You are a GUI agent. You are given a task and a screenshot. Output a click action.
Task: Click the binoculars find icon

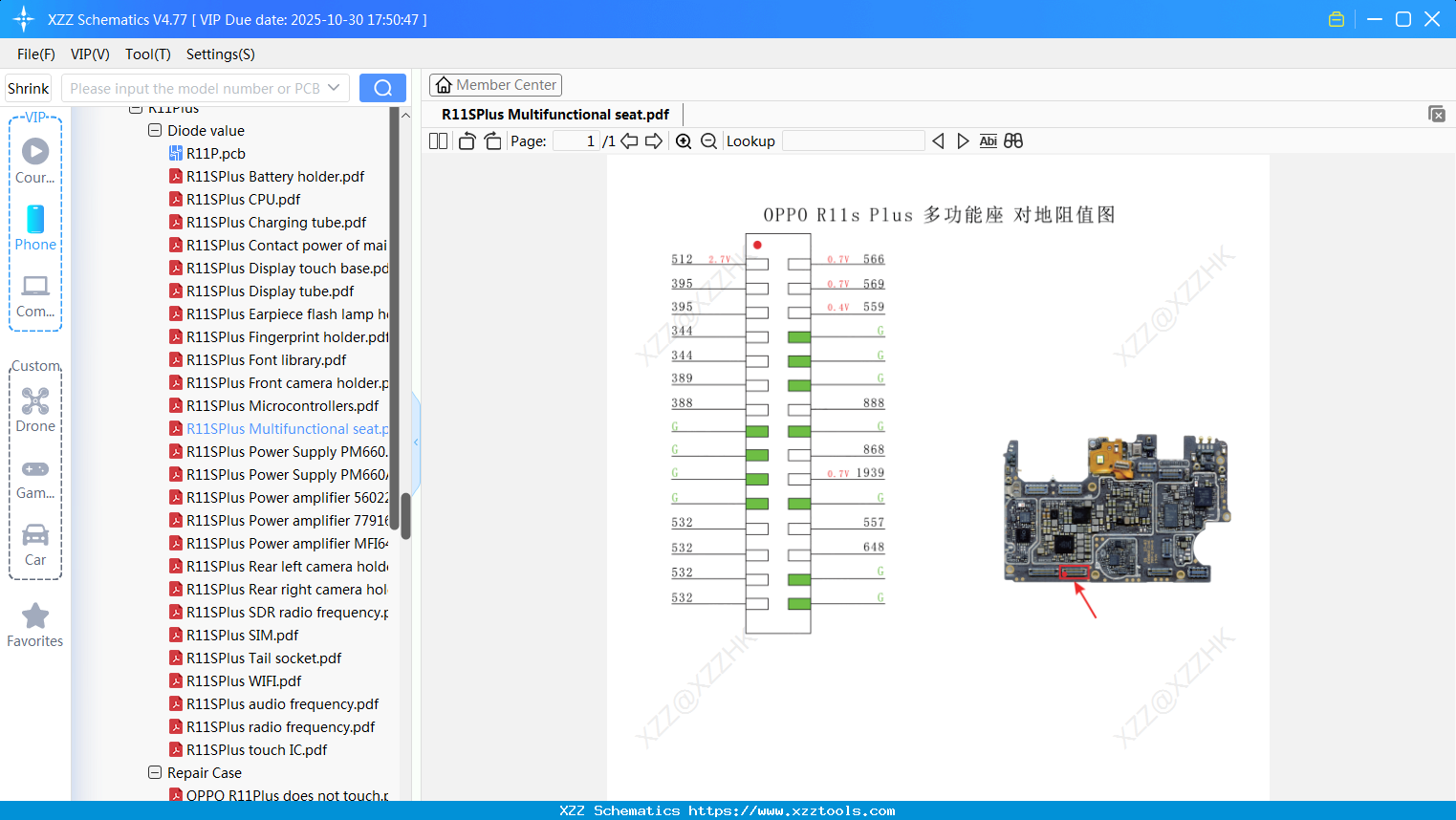click(1013, 140)
